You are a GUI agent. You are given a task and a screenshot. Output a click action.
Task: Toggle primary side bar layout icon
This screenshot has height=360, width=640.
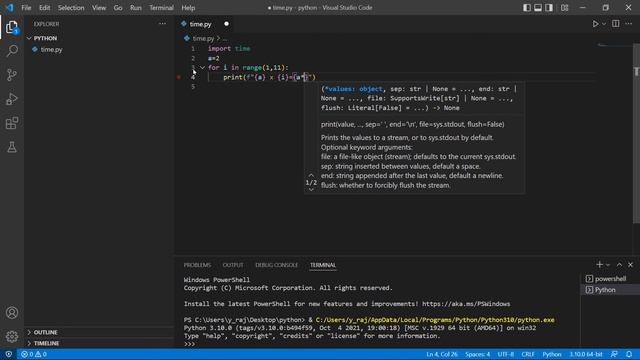pos(527,8)
